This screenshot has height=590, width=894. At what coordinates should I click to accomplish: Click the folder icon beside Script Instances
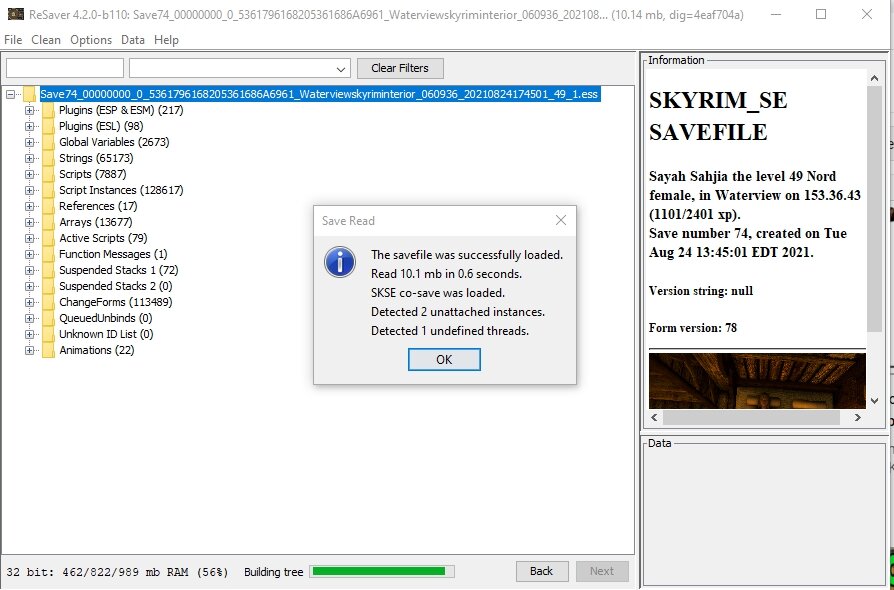tap(48, 190)
